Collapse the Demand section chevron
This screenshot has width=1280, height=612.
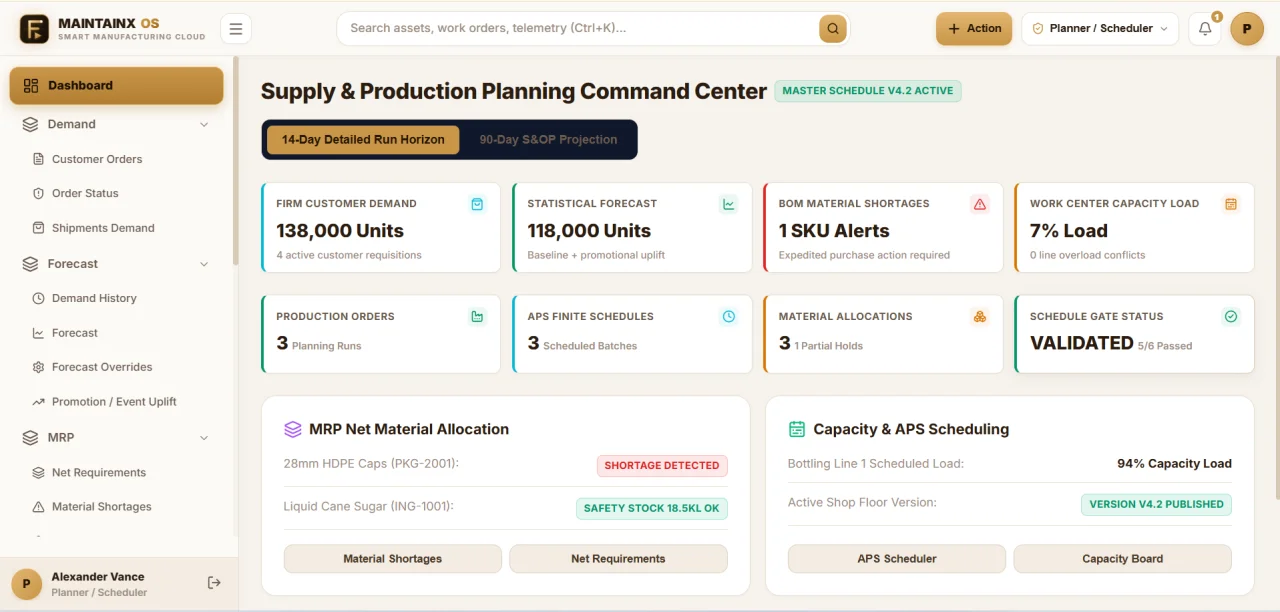click(x=204, y=125)
